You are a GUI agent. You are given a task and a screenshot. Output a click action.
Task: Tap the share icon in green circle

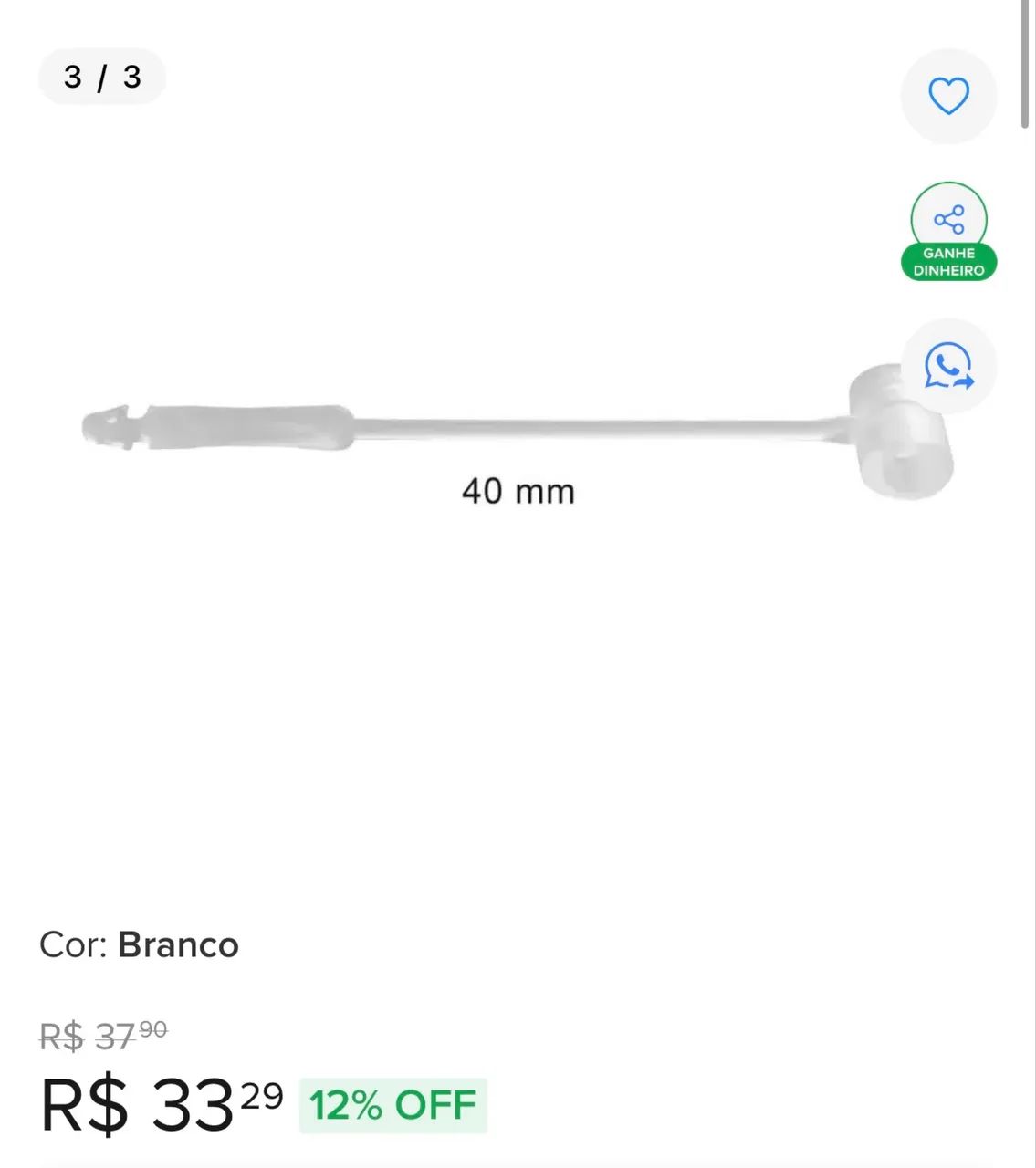pyautogui.click(x=948, y=219)
